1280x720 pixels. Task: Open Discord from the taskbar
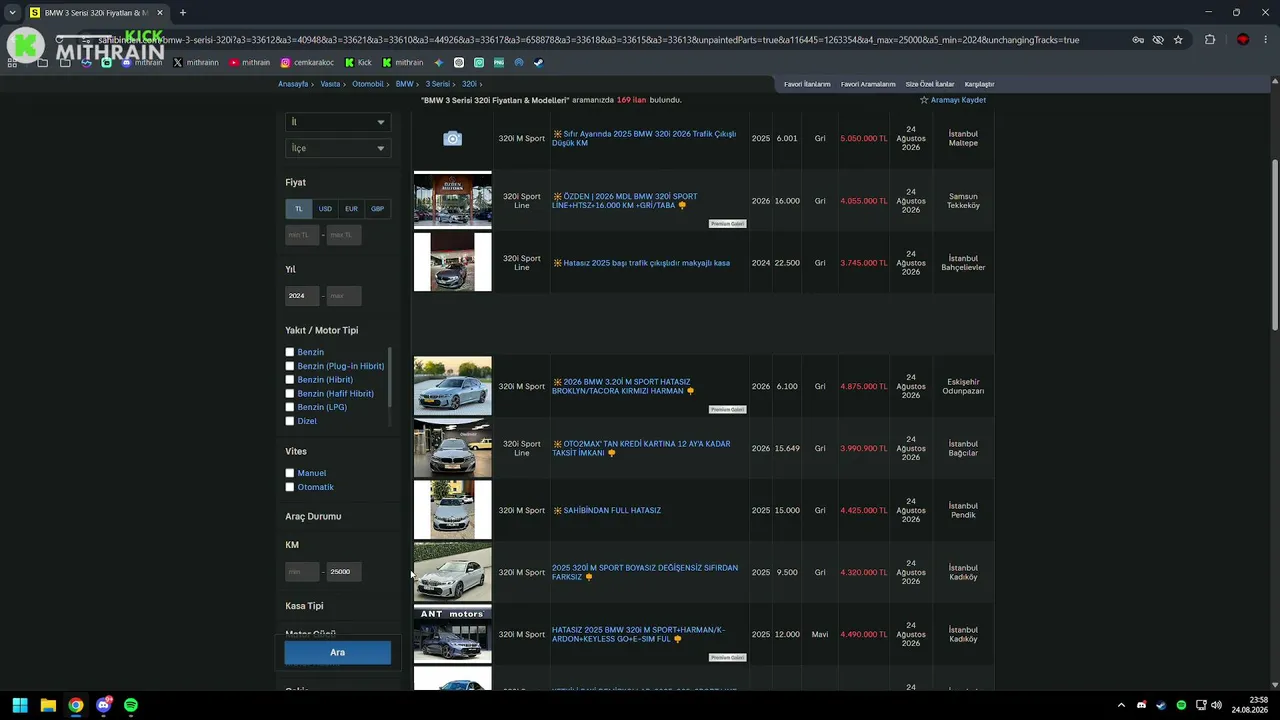[103, 705]
